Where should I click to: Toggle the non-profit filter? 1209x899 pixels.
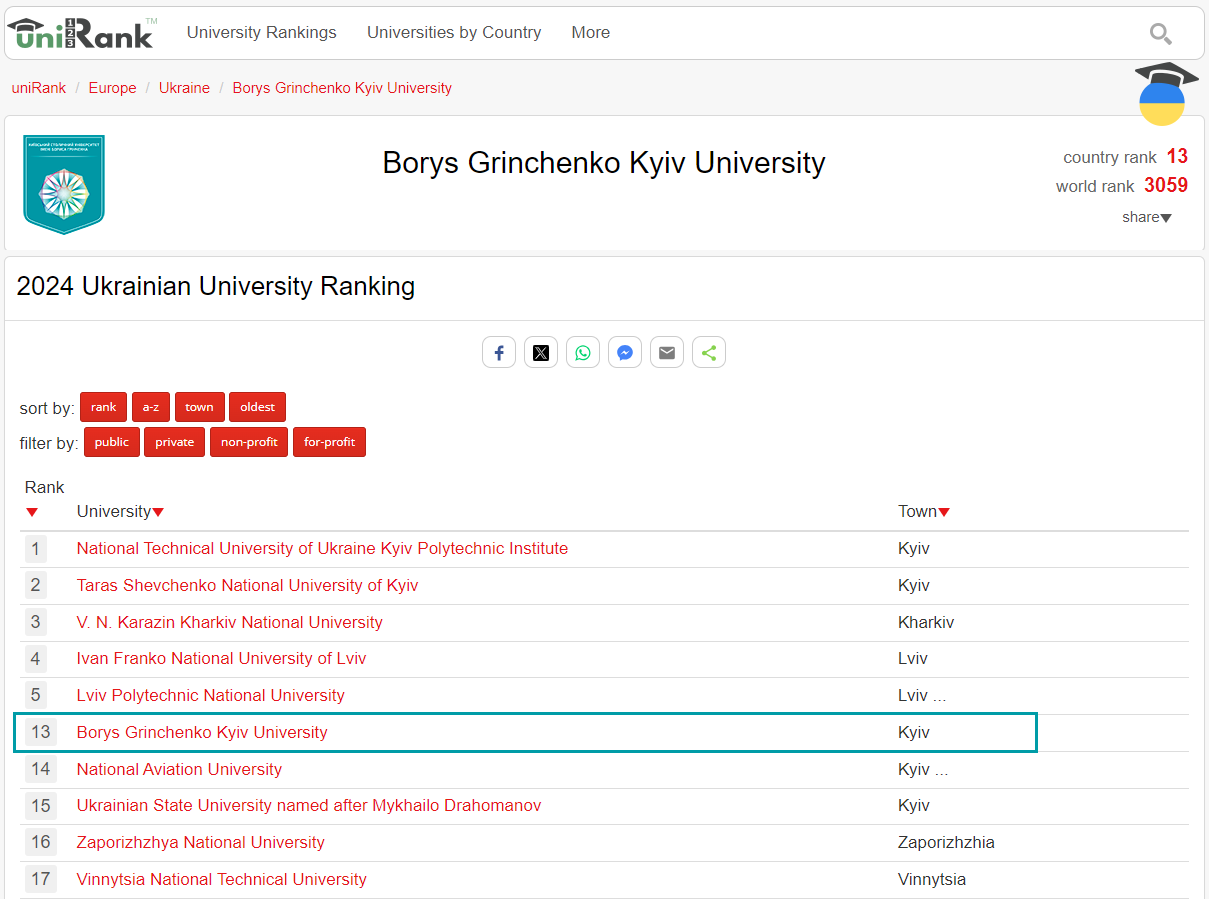click(x=249, y=442)
